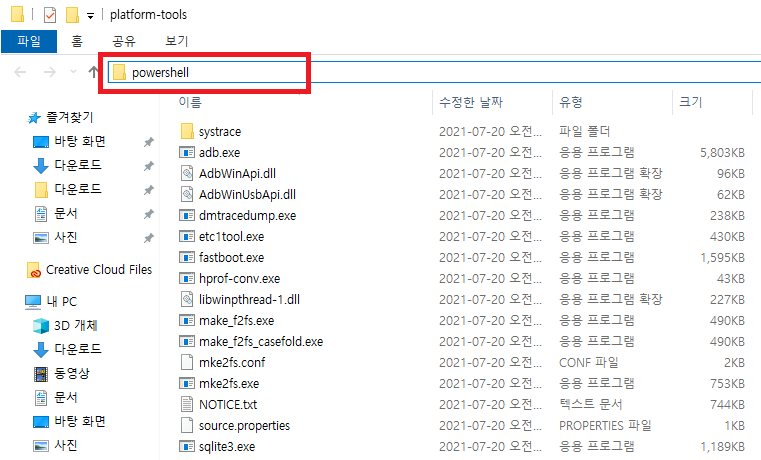761x460 pixels.
Task: Open 사진 under 내 PC
Action: (66, 445)
